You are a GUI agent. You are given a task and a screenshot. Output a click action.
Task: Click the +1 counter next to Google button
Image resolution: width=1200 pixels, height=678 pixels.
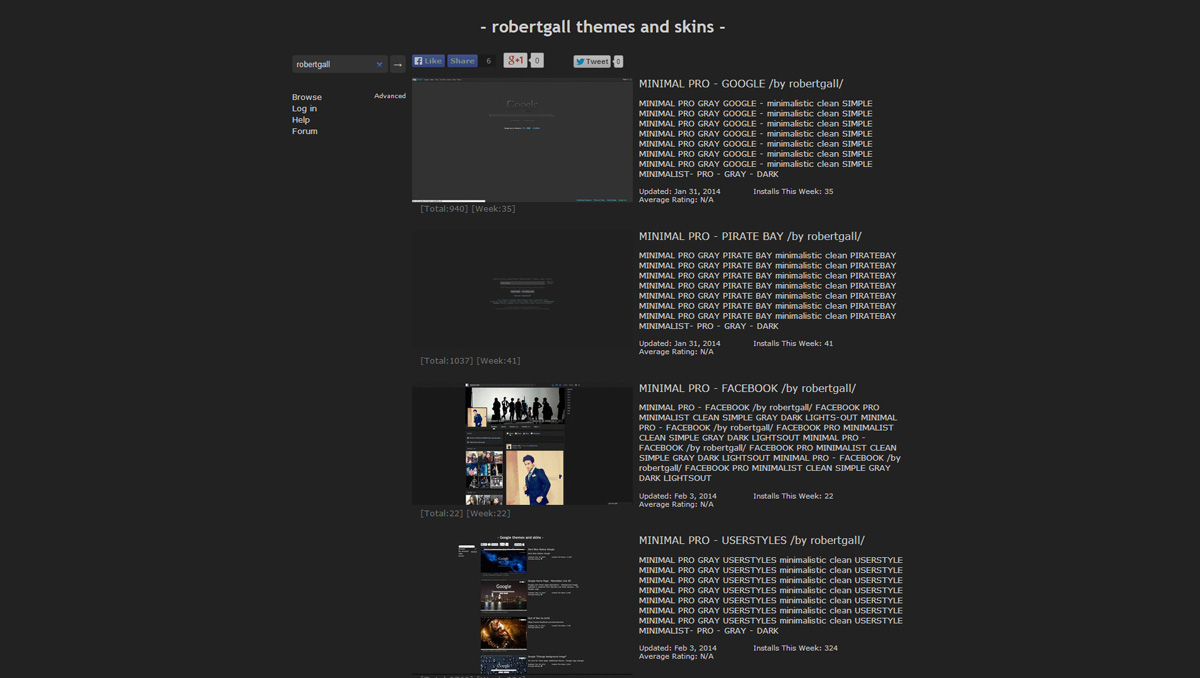[x=536, y=60]
